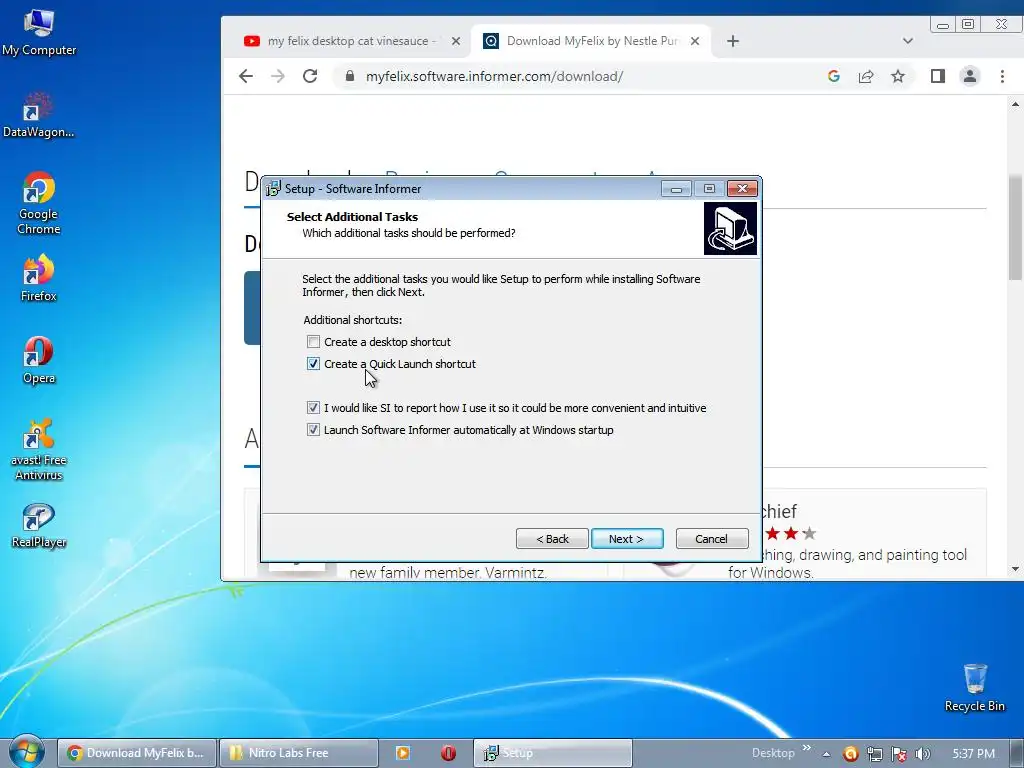The image size is (1024, 768).
Task: Close the Setup dialog with X
Action: click(x=743, y=189)
